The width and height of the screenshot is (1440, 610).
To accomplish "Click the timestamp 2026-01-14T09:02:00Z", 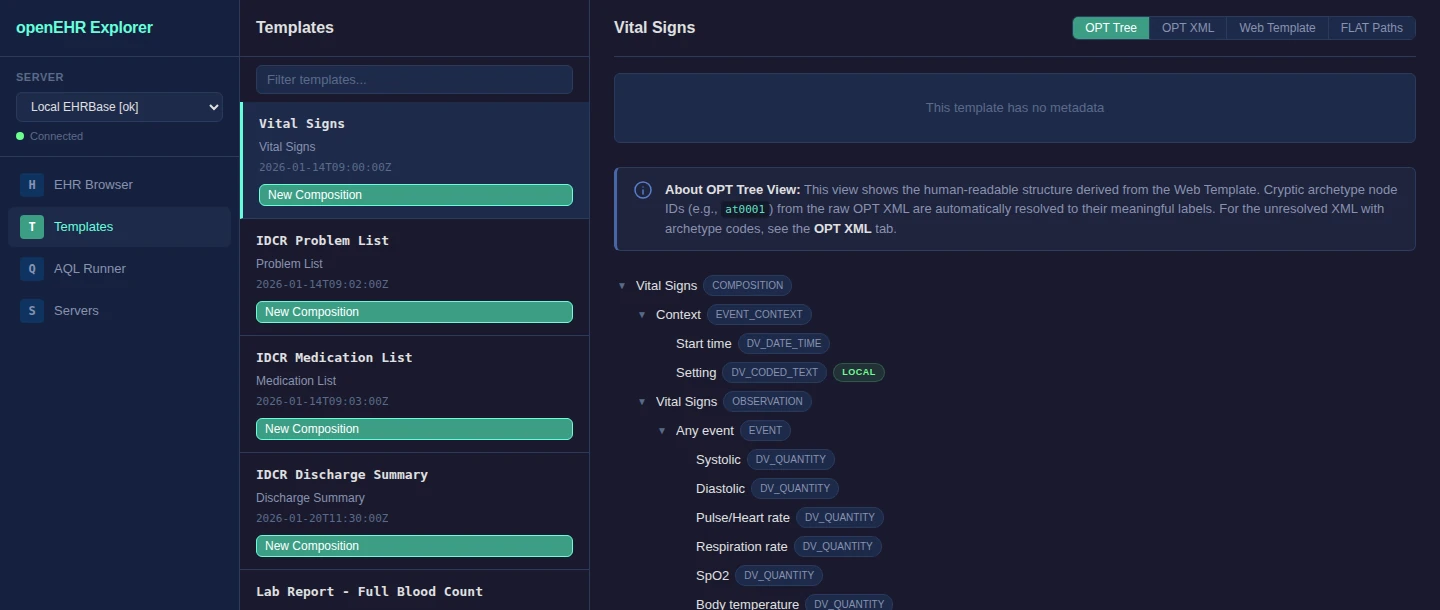I will 322,285.
